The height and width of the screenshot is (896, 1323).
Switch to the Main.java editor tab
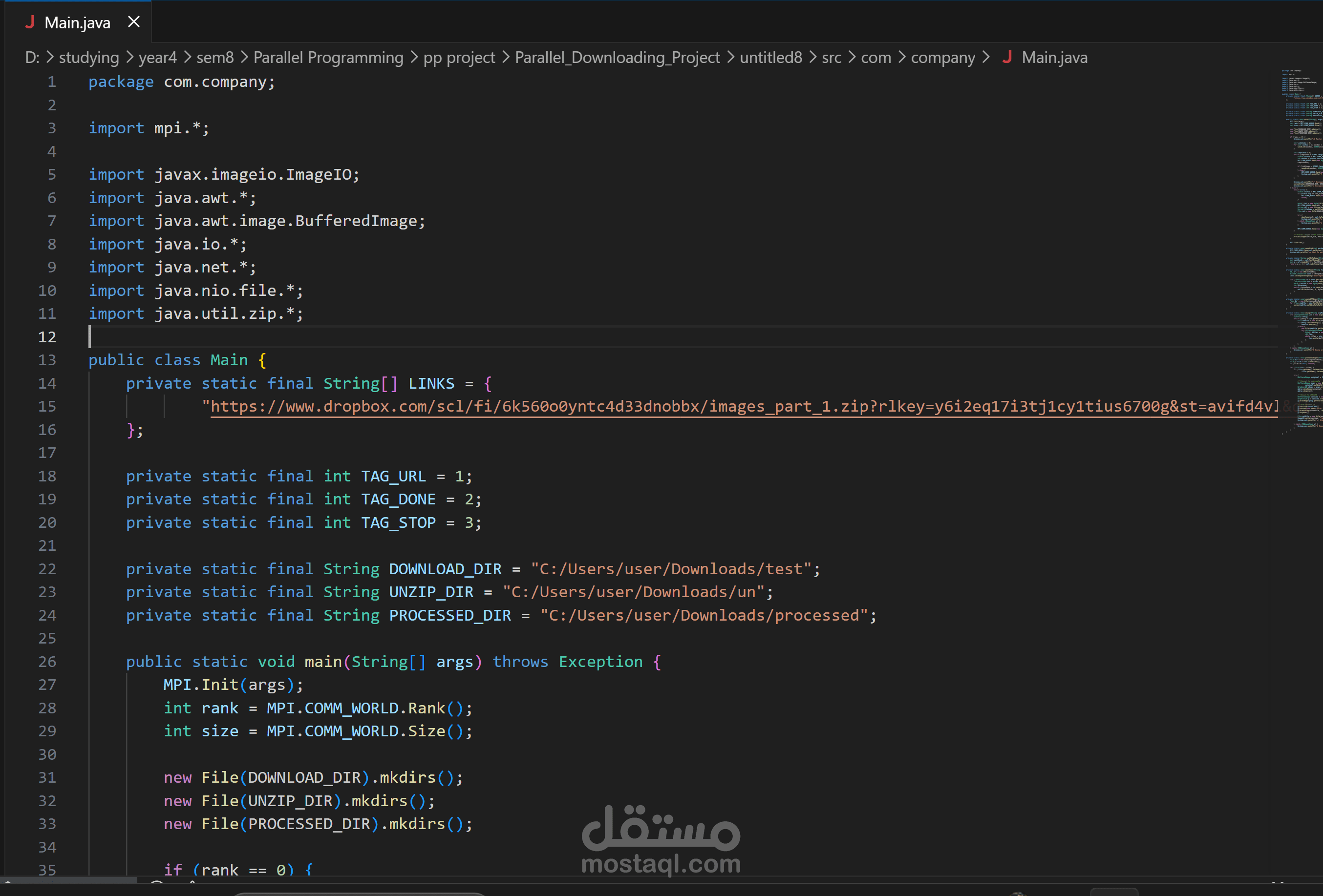point(78,22)
